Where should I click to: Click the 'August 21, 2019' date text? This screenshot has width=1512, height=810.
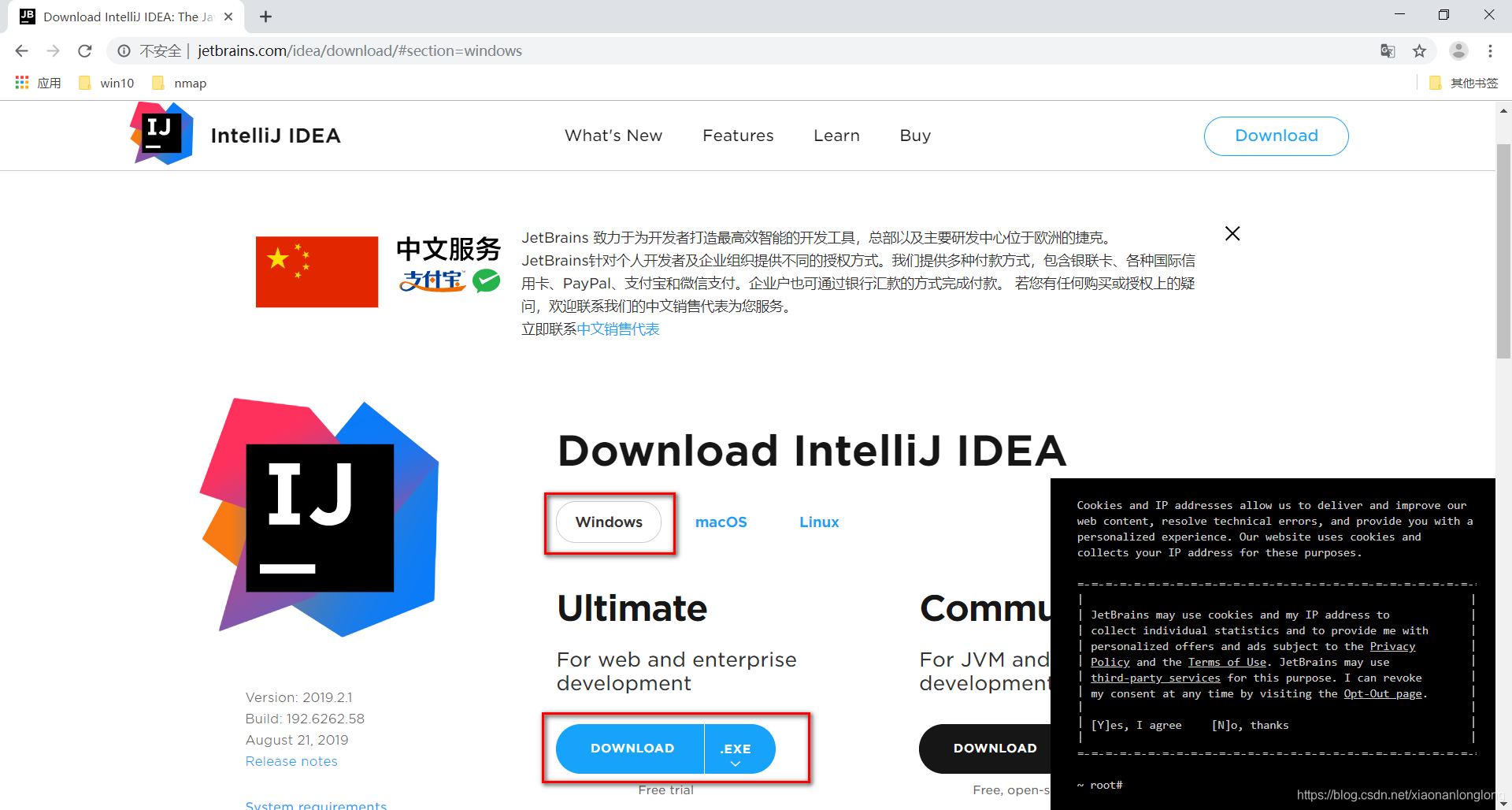tap(297, 740)
